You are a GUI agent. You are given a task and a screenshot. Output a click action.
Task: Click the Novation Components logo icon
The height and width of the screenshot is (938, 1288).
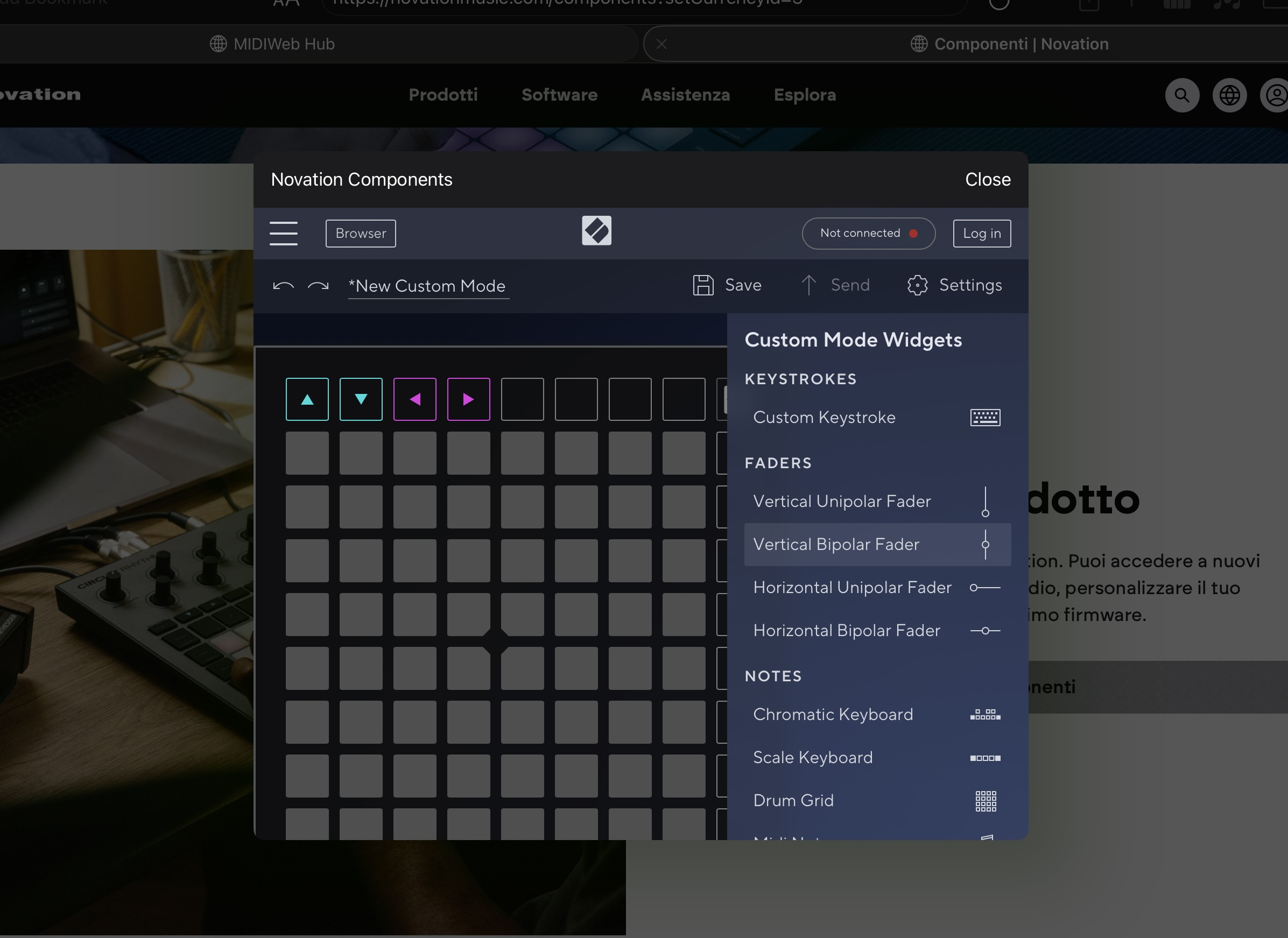tap(596, 230)
